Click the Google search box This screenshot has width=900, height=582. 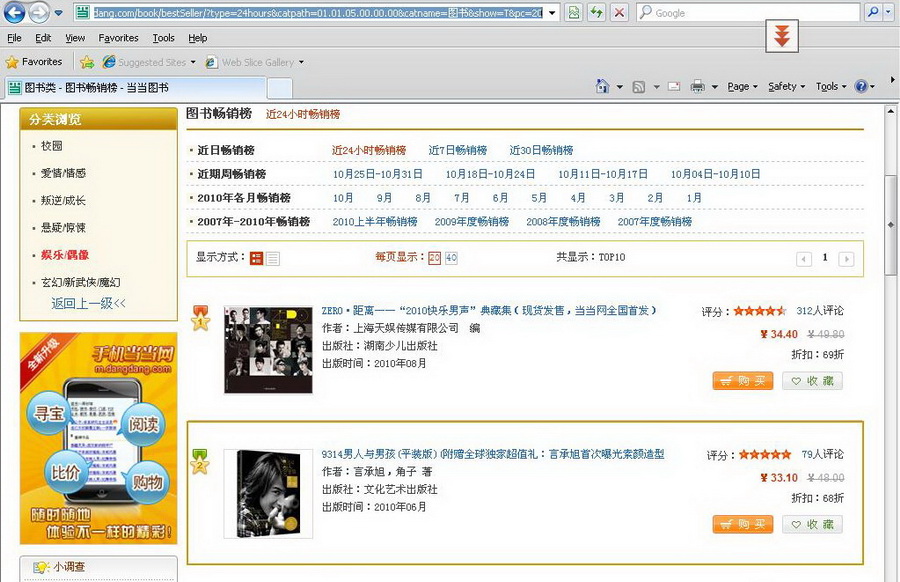click(748, 13)
